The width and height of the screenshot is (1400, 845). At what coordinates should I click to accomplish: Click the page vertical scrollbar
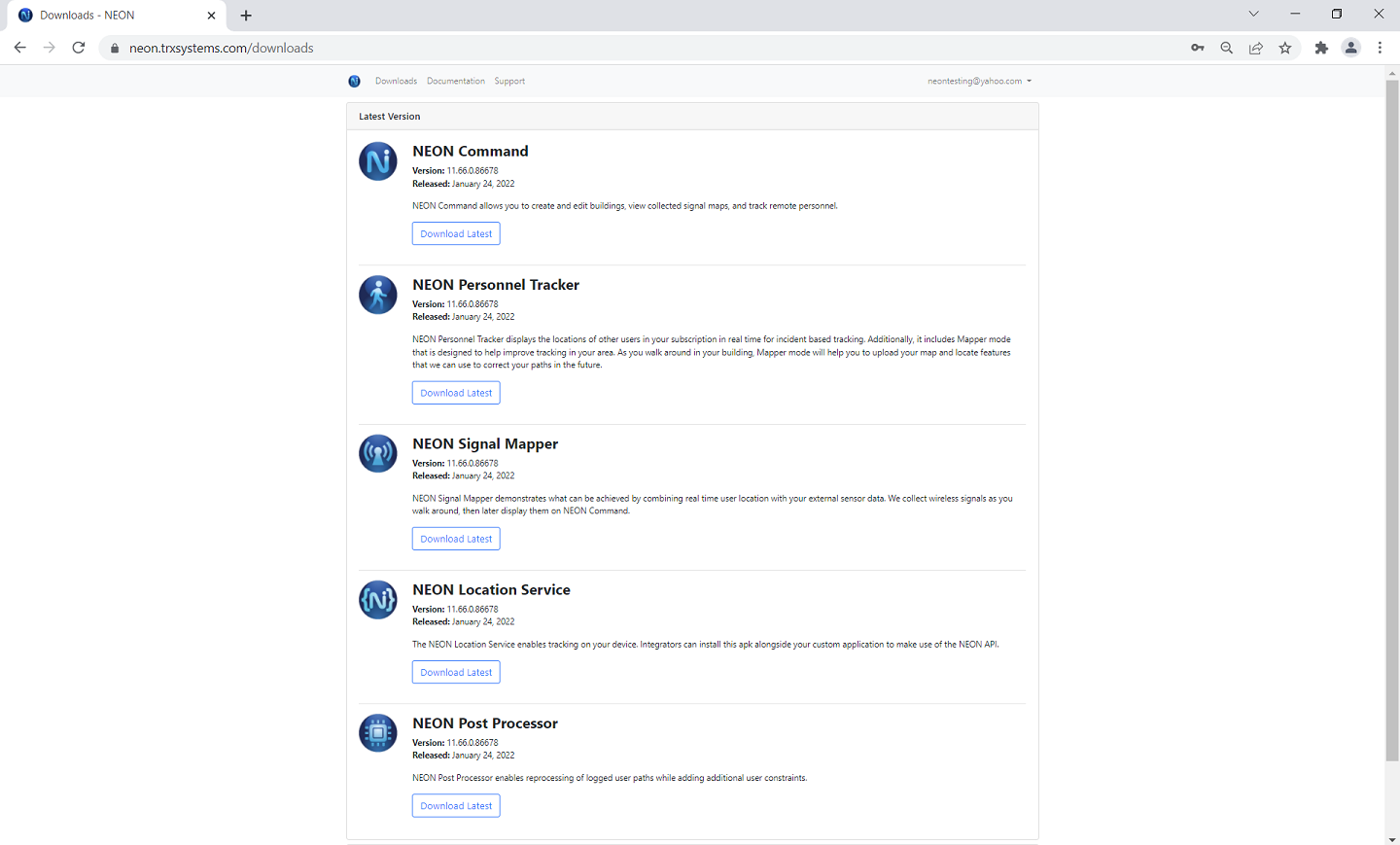pyautogui.click(x=1392, y=420)
